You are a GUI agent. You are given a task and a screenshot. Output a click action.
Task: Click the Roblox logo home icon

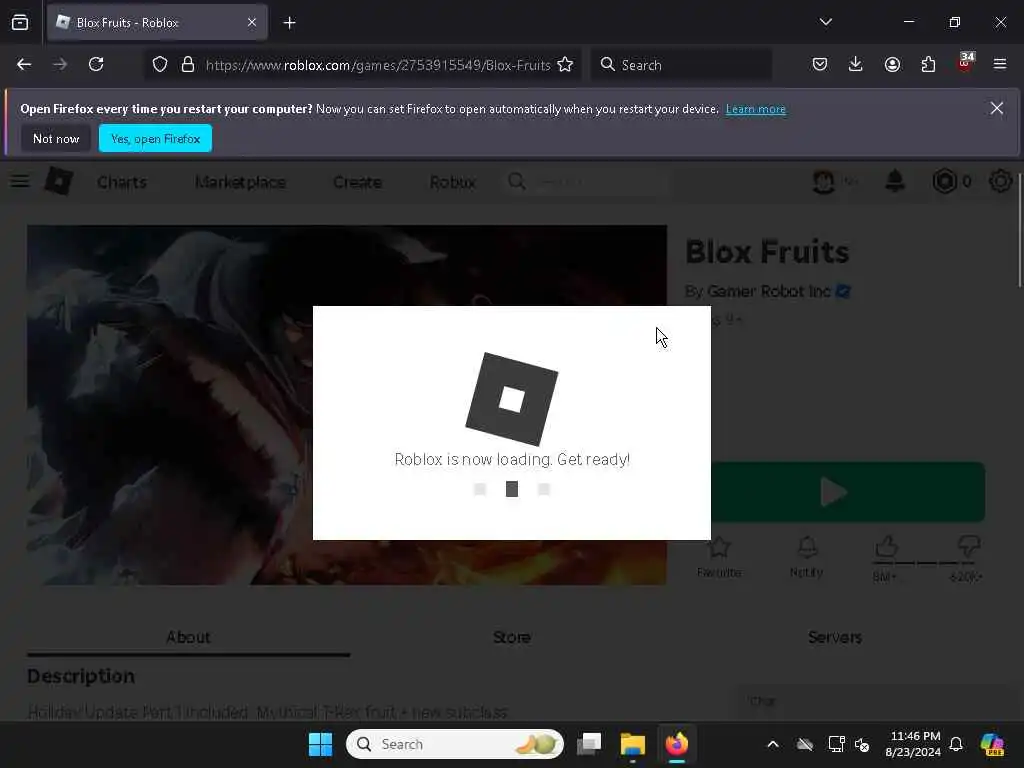tap(58, 181)
